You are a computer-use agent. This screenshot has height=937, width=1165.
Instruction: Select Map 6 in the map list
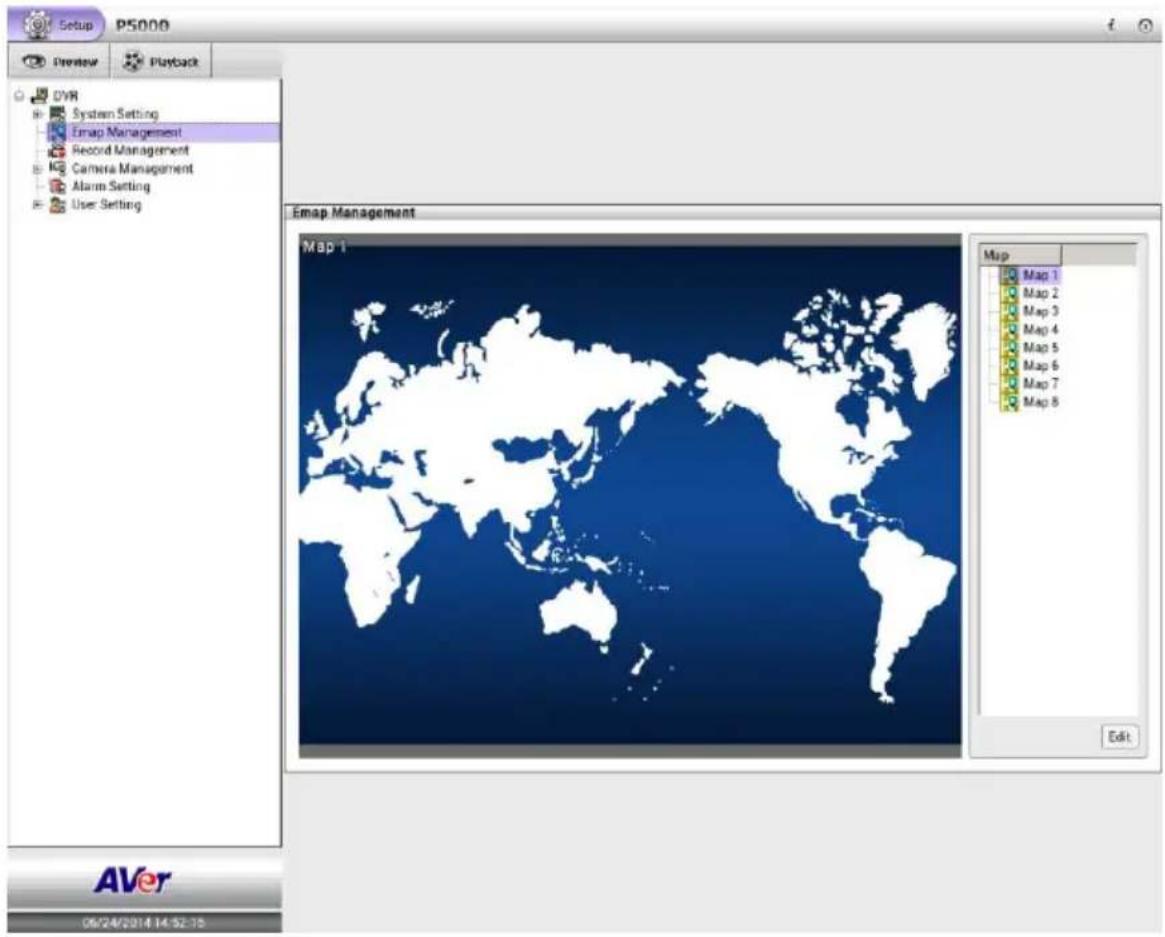(x=1040, y=366)
